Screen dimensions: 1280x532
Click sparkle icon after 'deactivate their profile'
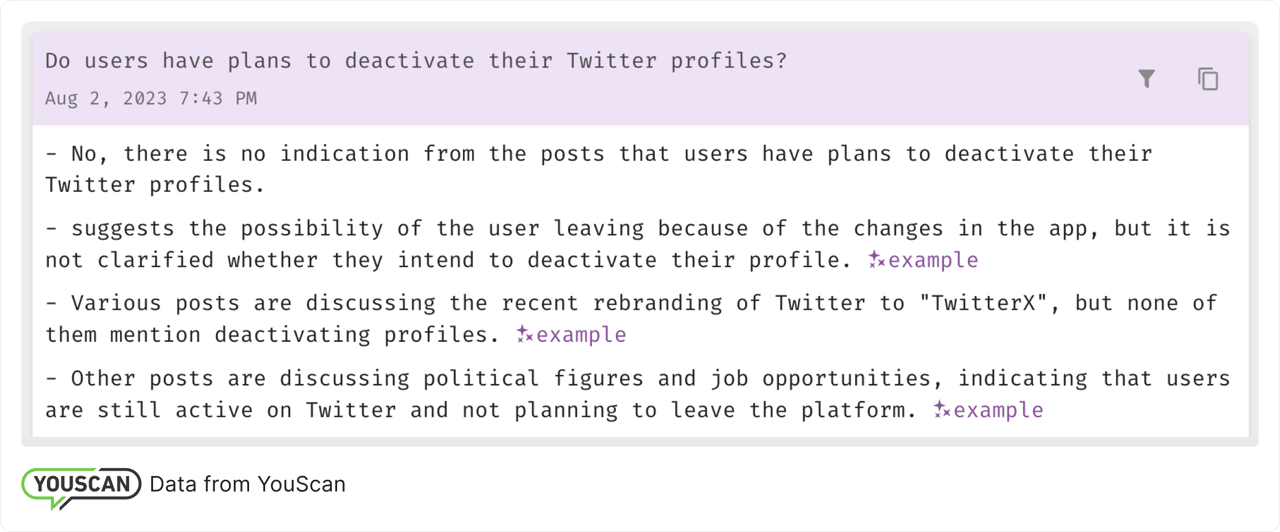pos(877,260)
